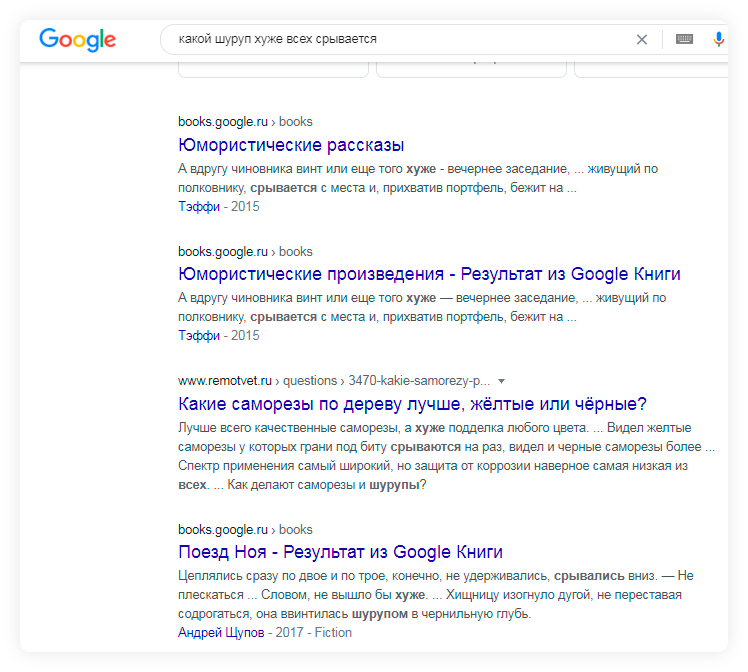This screenshot has width=748, height=672.
Task: Click the Google logo
Action: [77, 40]
